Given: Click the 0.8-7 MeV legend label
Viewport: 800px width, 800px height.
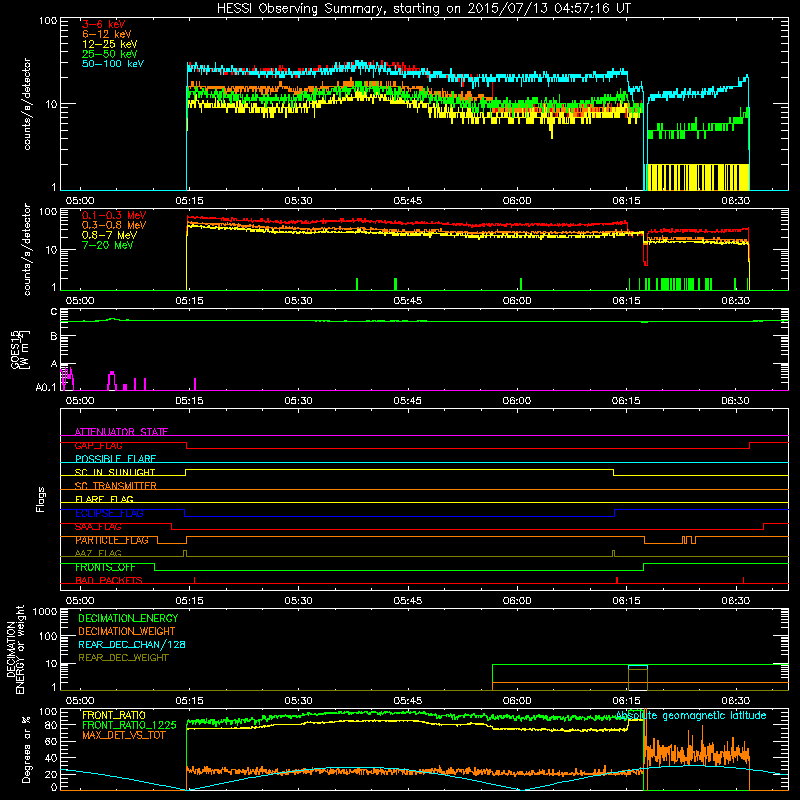Looking at the screenshot, I should 109,235.
